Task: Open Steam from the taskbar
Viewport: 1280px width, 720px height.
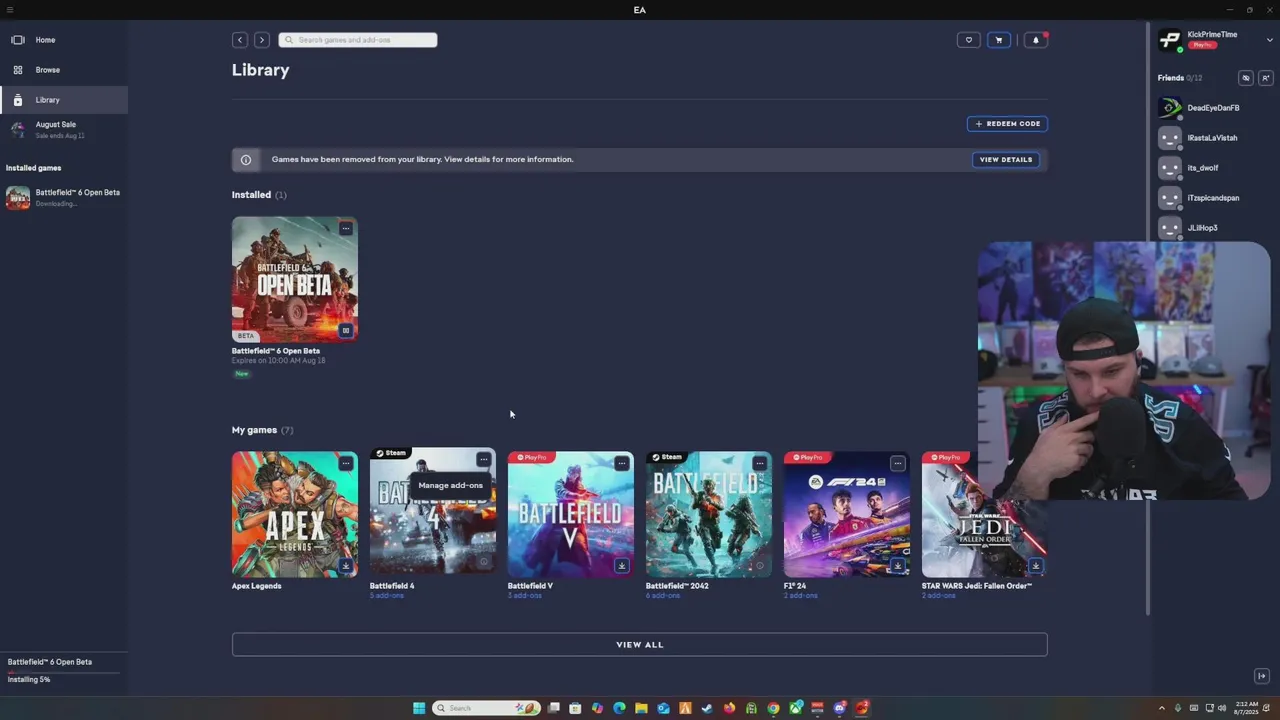Action: [707, 708]
